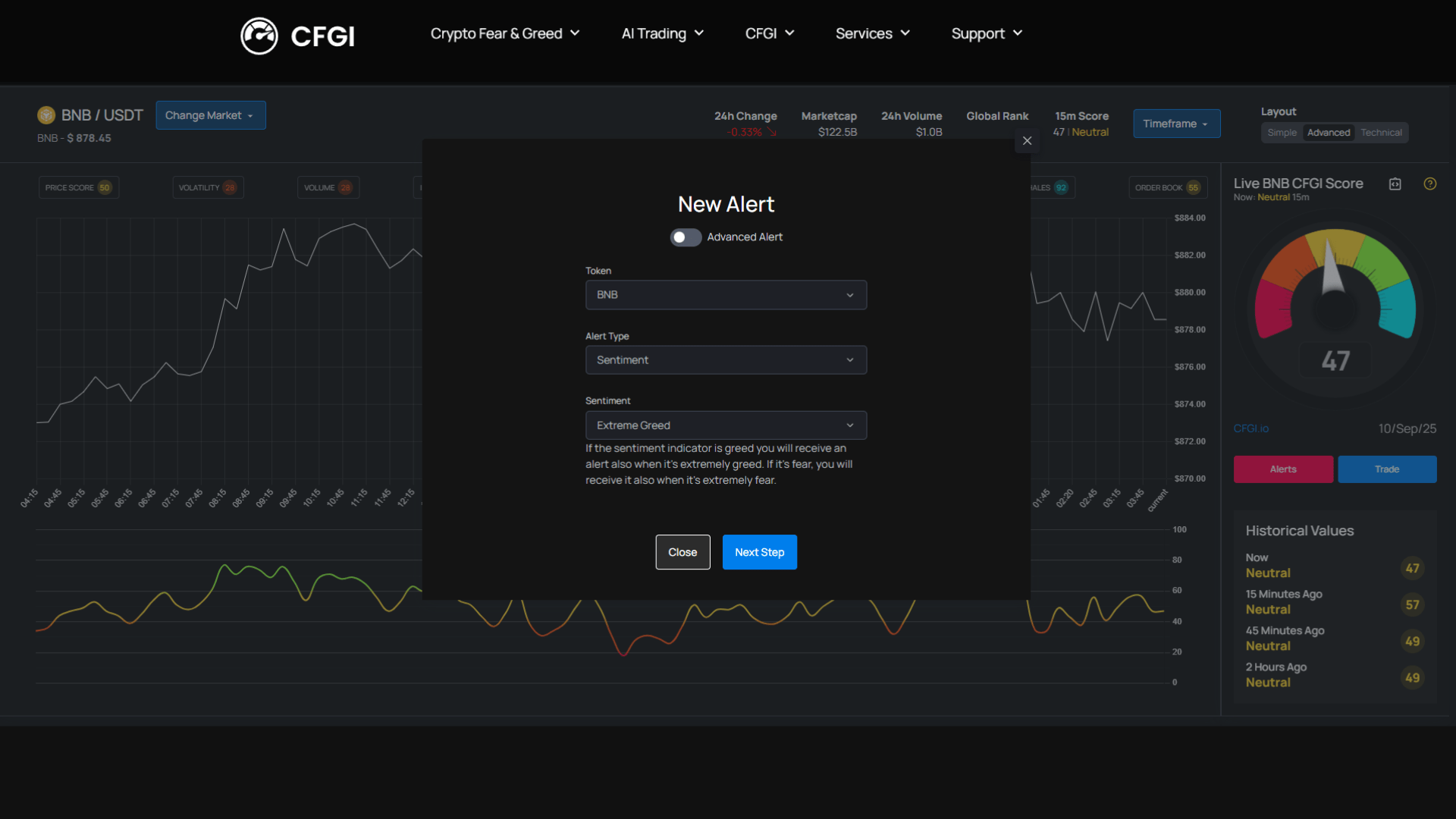Switch layout to Technical
This screenshot has height=819, width=1456.
tap(1381, 132)
